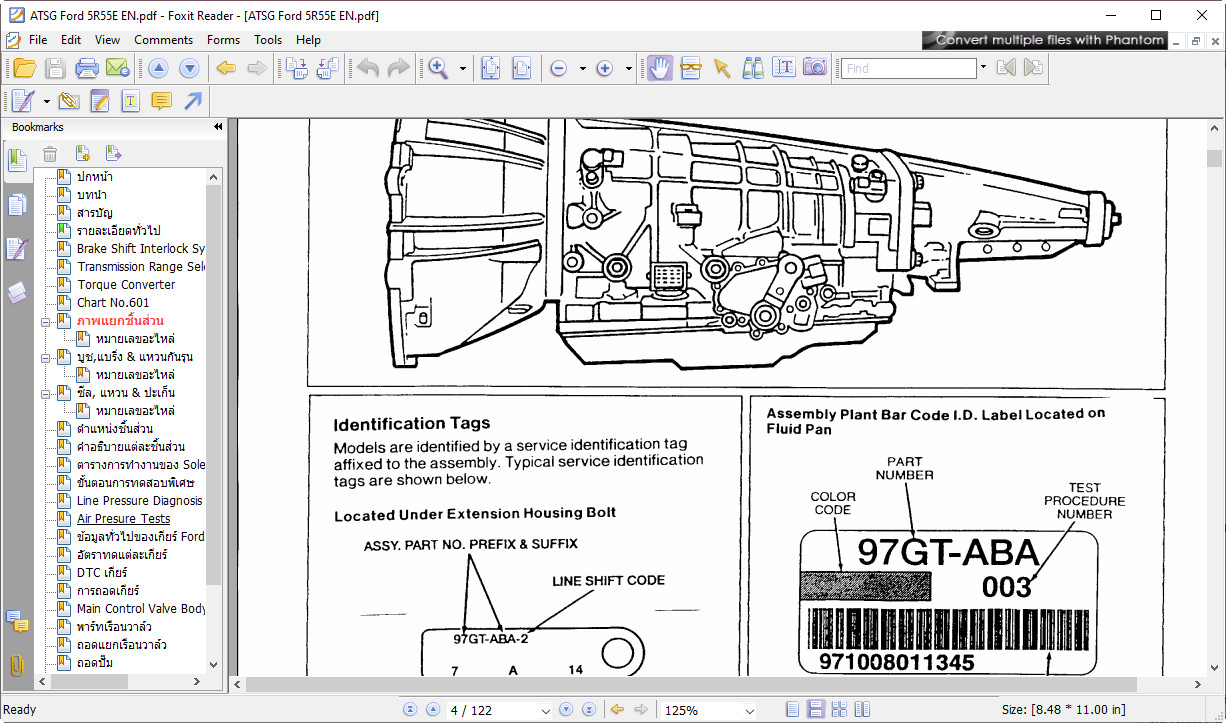Image resolution: width=1226 pixels, height=723 pixels.
Task: Activate the Snapshot camera tool
Action: [815, 68]
